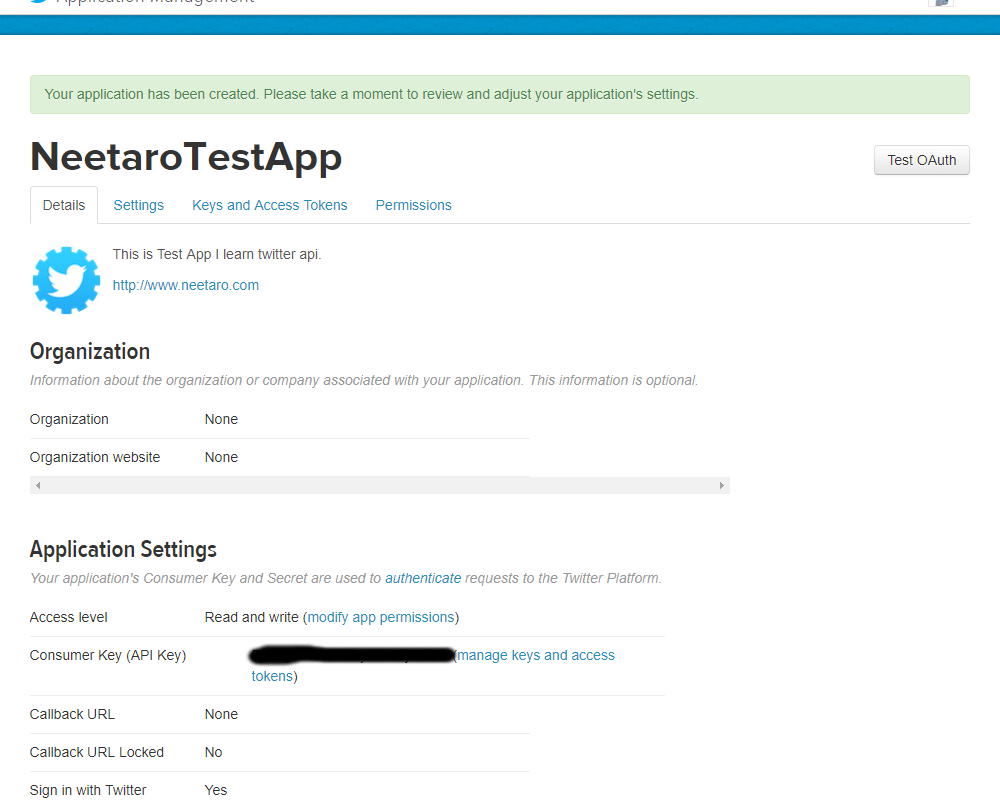Click the 'Yes' value for Sign in with Twitter
This screenshot has height=800, width=1000.
click(216, 790)
